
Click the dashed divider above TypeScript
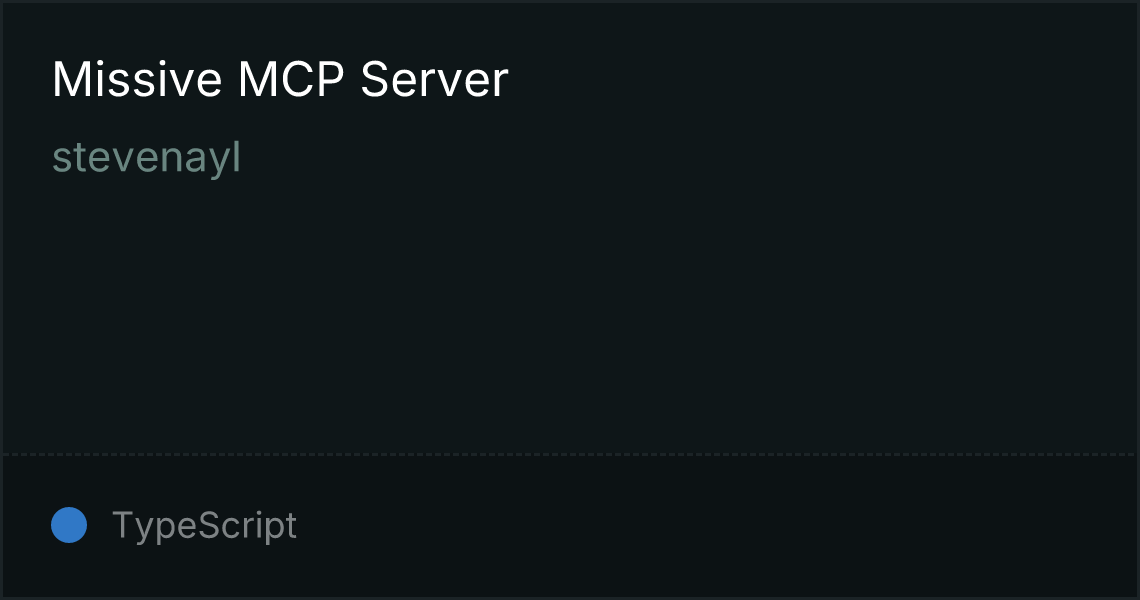570,455
